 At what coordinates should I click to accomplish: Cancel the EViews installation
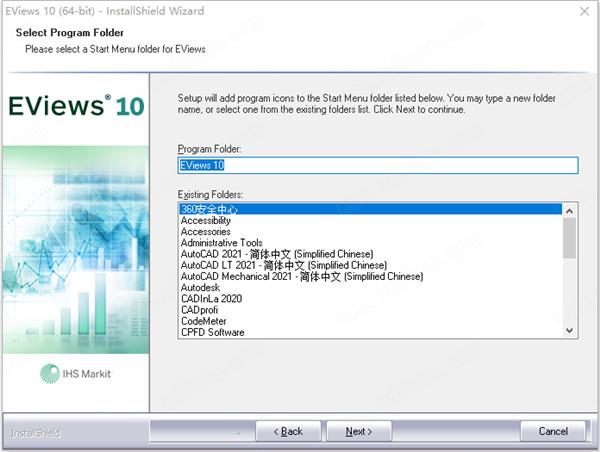553,431
